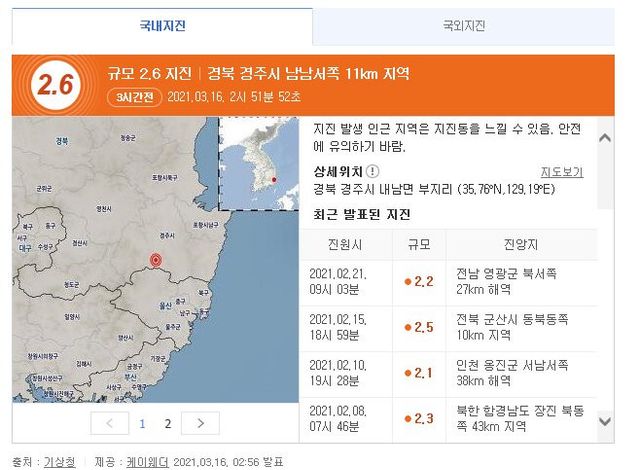640x470 pixels.
Task: Click the Korea overview inset map
Action: (258, 165)
